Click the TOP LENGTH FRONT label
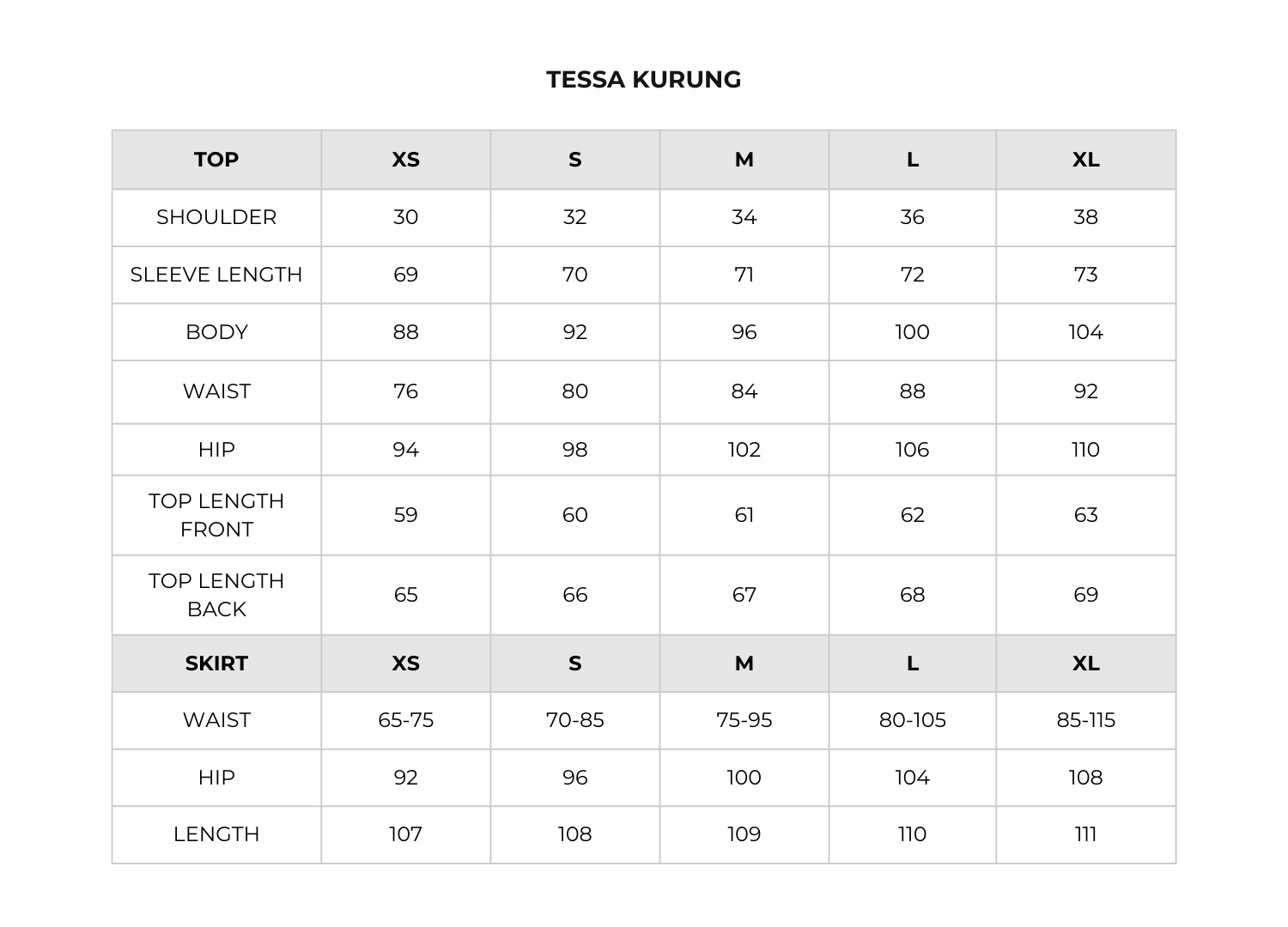 point(216,515)
